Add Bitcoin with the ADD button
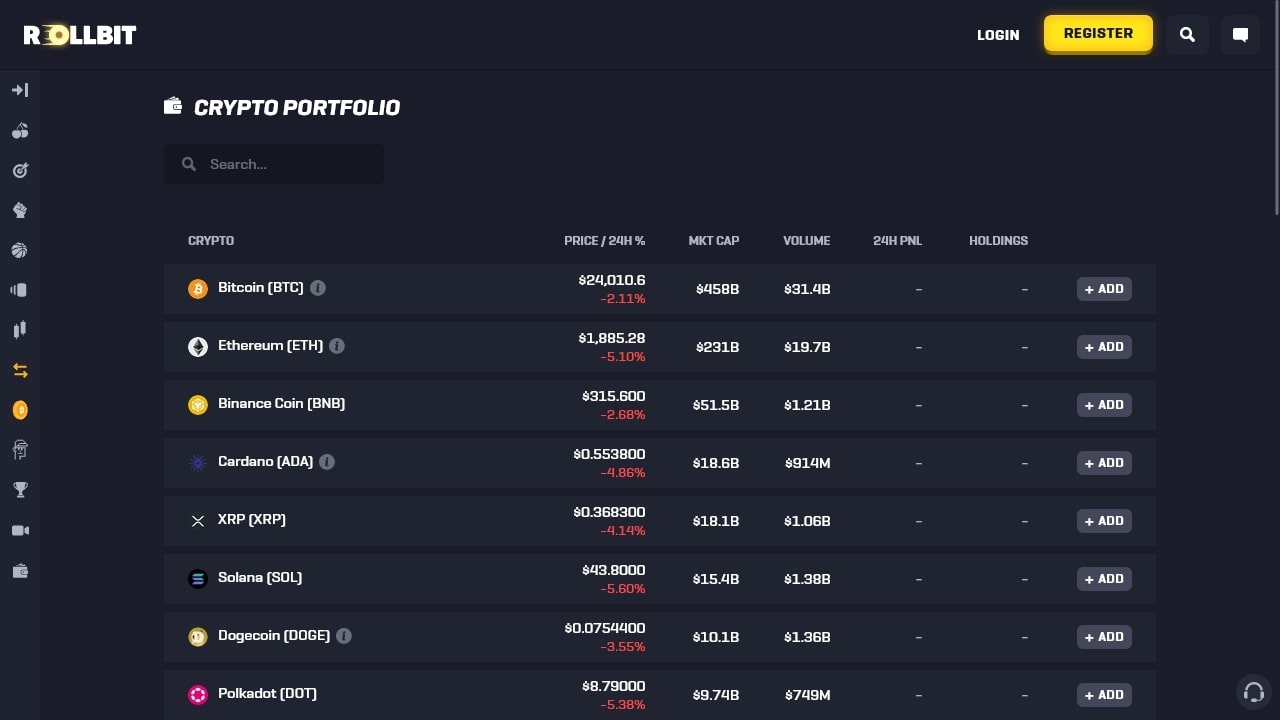The image size is (1280, 720). (x=1104, y=289)
